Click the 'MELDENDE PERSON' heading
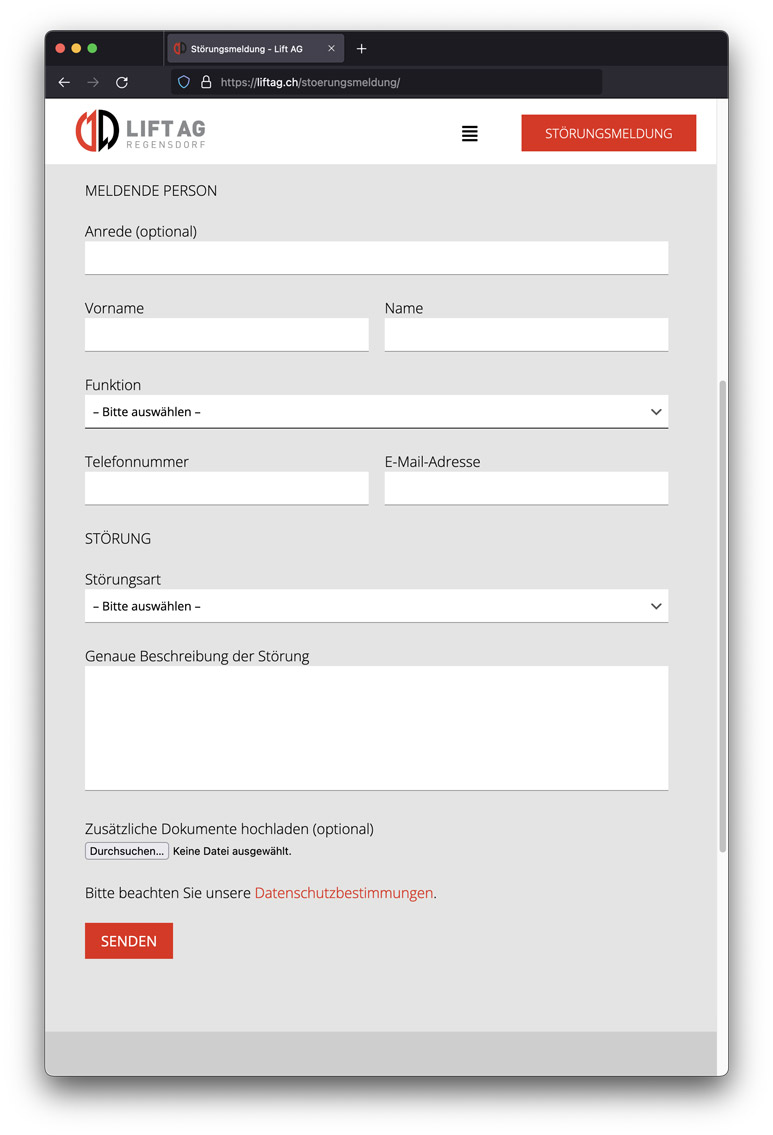Image resolution: width=773 pixels, height=1135 pixels. 151,191
